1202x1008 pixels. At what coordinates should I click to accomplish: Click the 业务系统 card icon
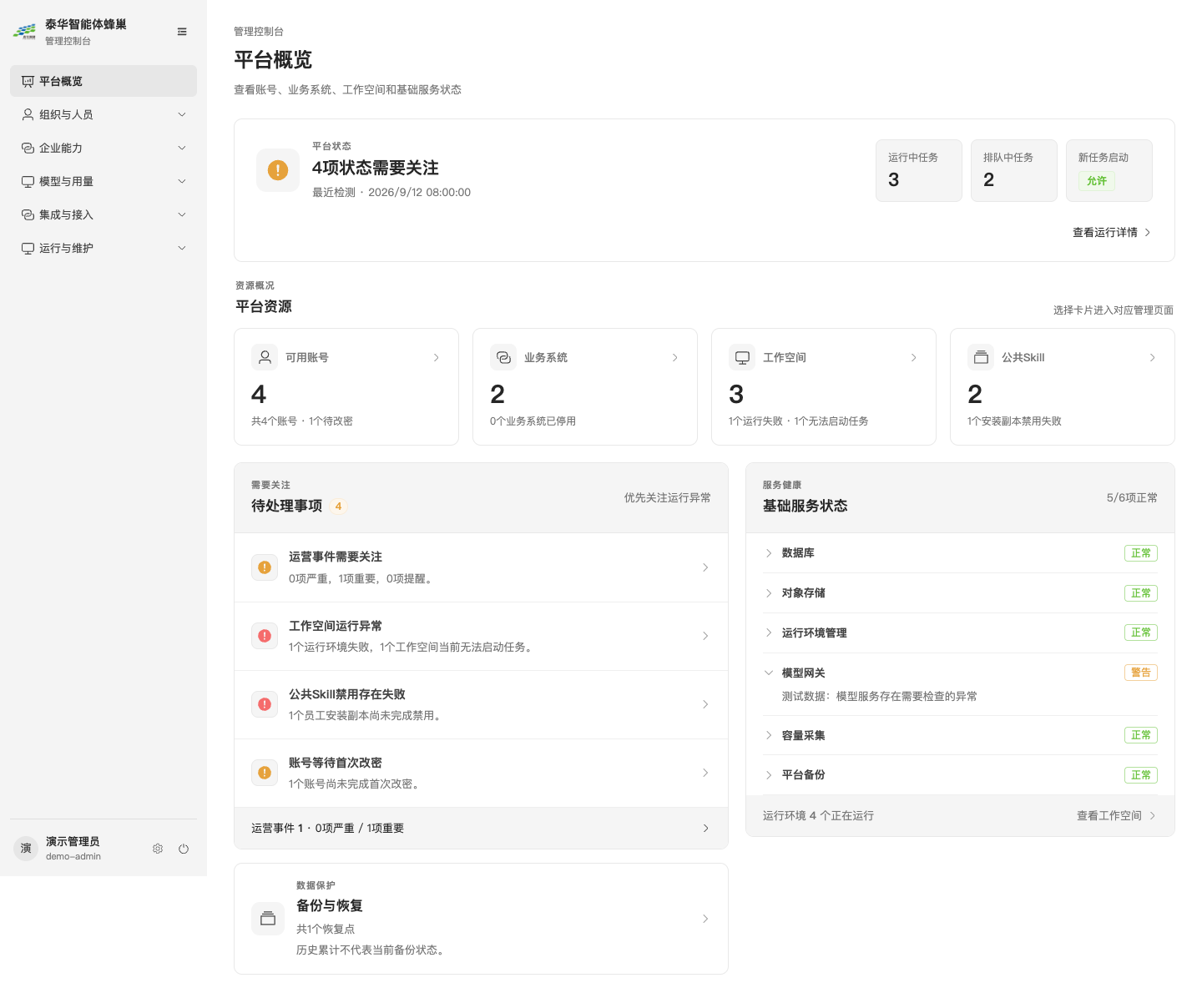point(503,357)
